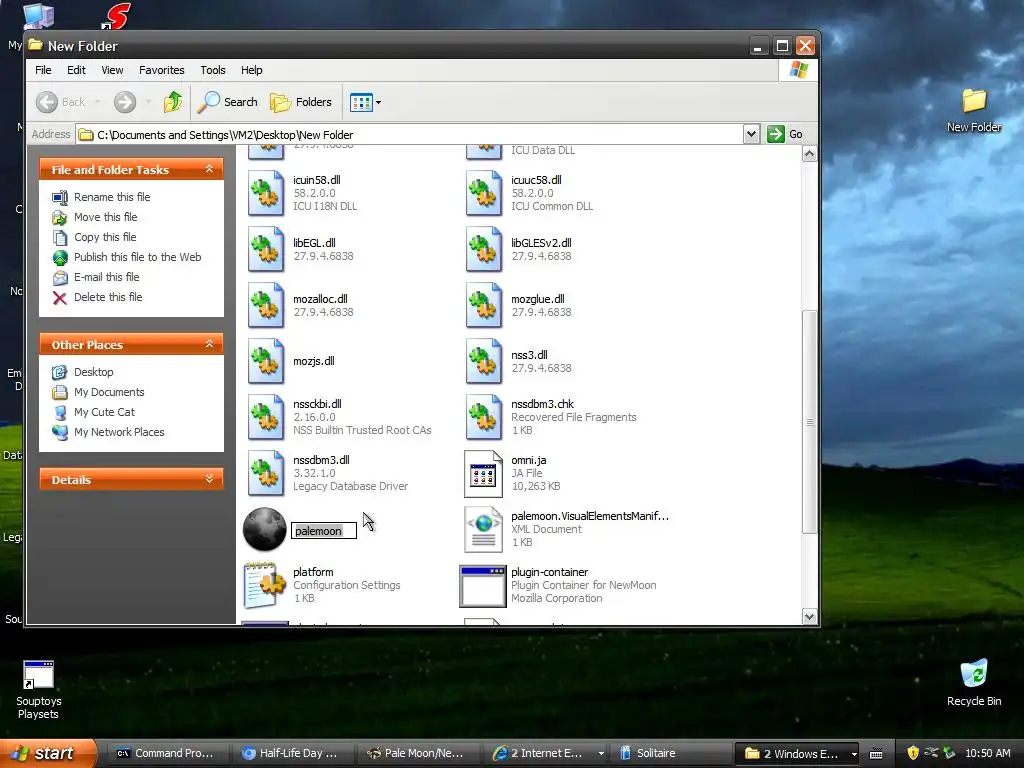Screen dimensions: 1024x768
Task: Switch to Pale Moon taskbar button
Action: 418,753
